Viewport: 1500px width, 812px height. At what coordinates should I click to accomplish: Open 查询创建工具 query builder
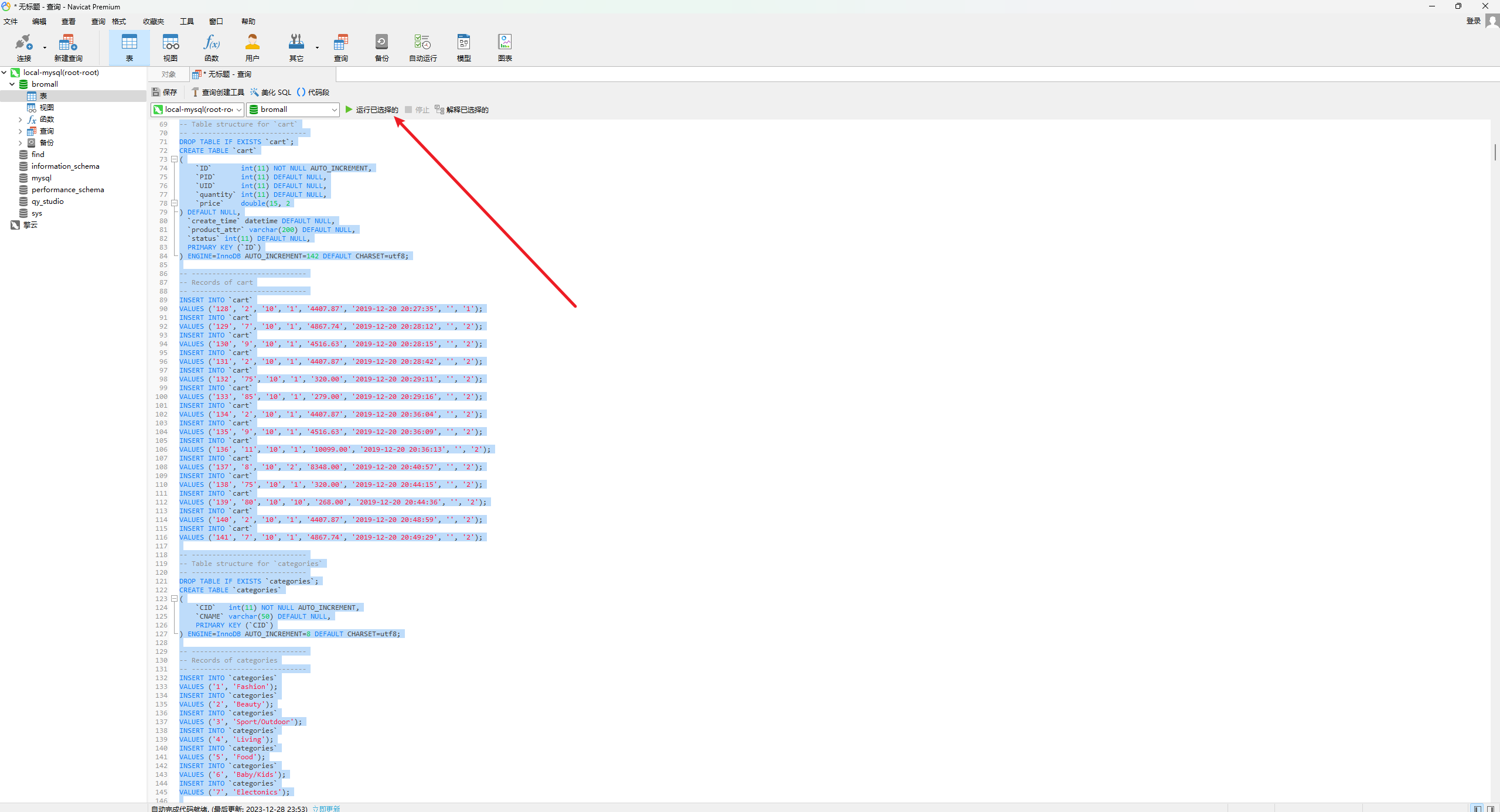[x=217, y=92]
